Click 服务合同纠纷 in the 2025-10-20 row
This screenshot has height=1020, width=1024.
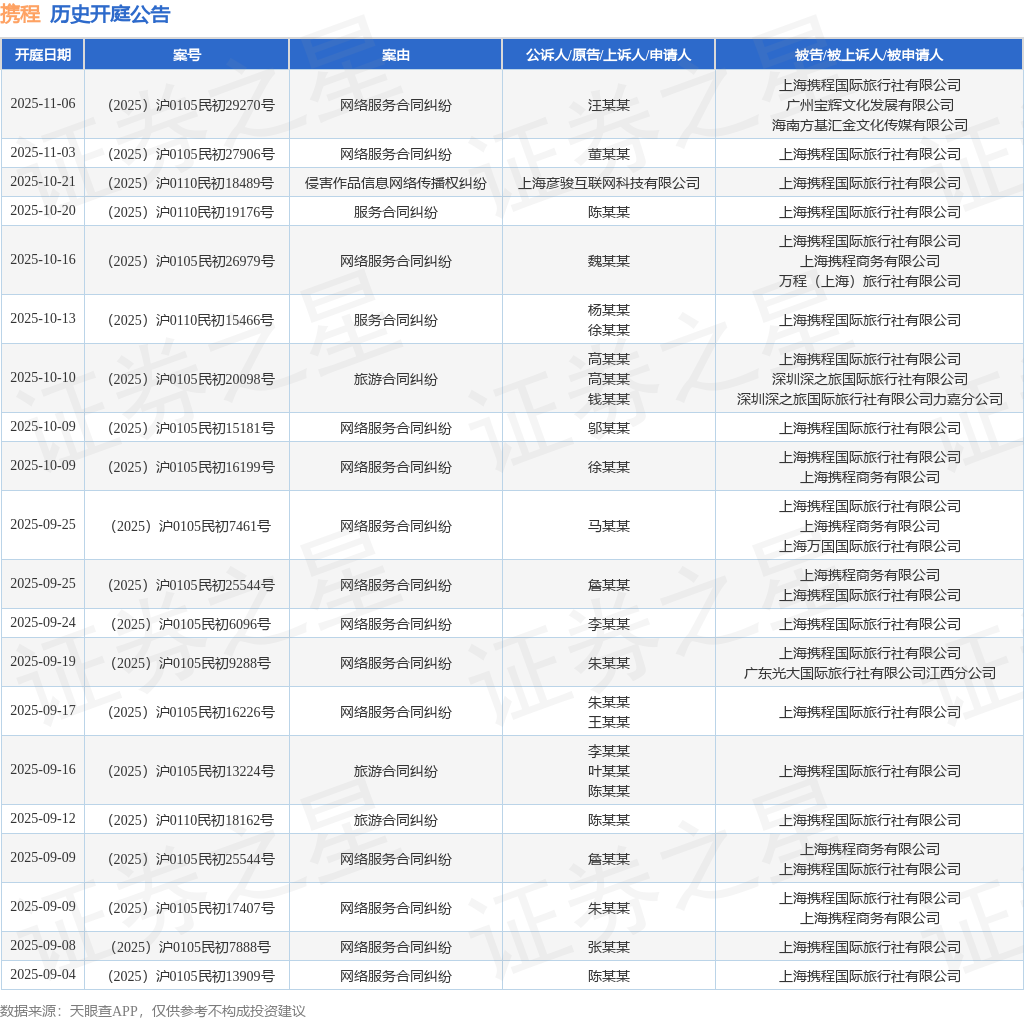pyautogui.click(x=396, y=212)
